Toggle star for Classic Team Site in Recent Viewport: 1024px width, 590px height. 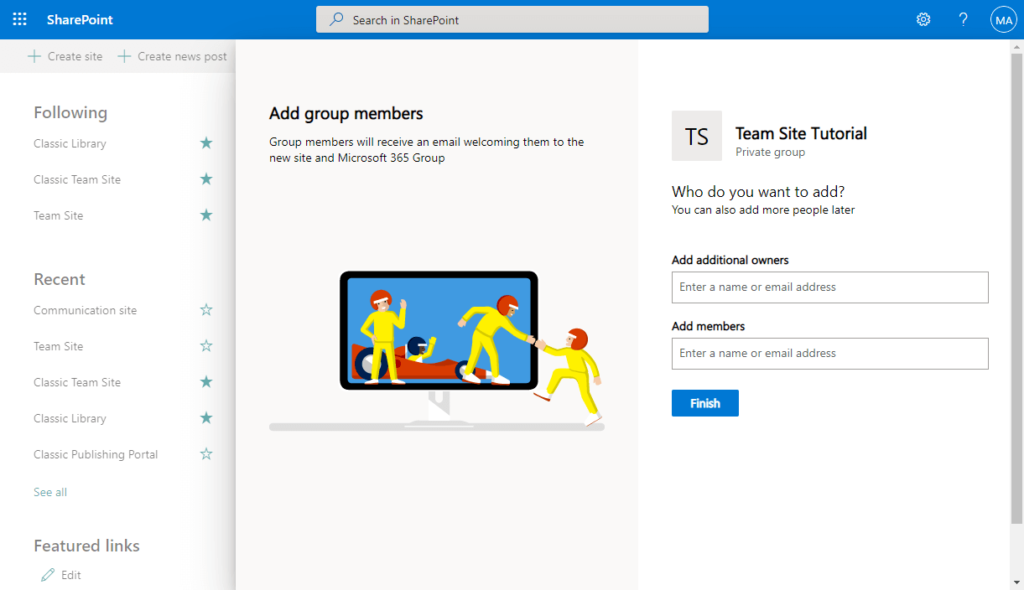(206, 382)
